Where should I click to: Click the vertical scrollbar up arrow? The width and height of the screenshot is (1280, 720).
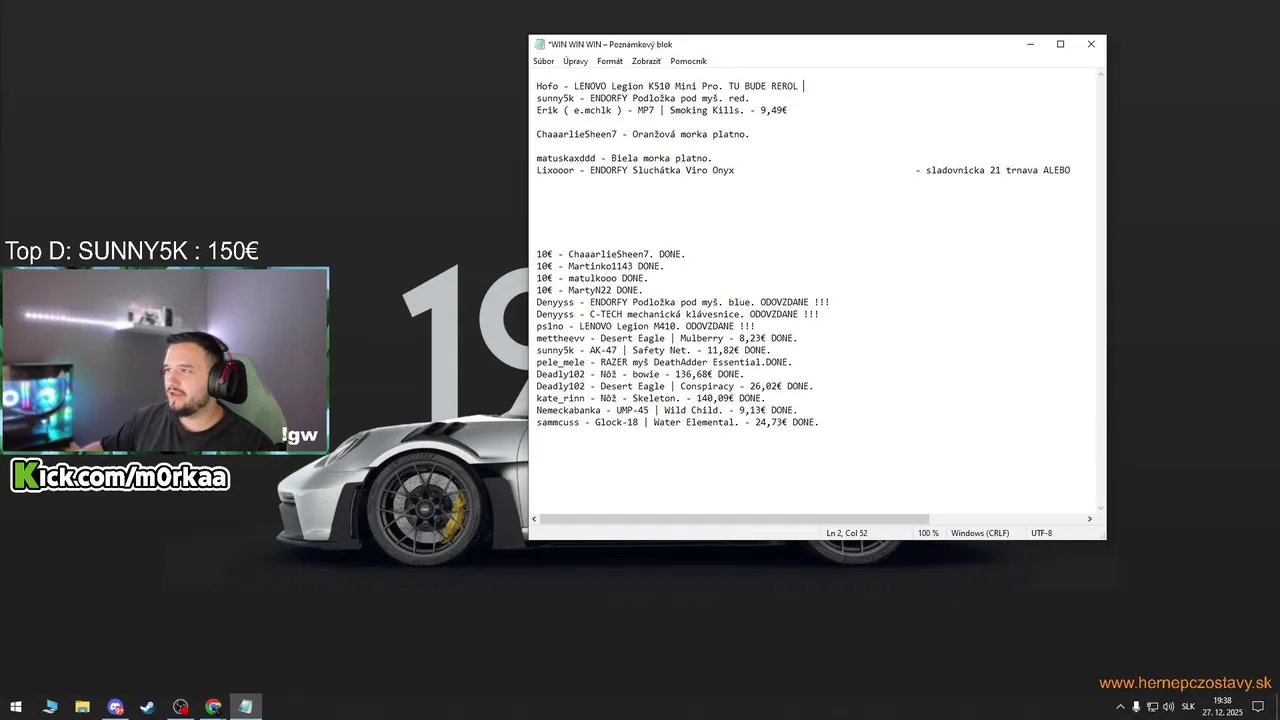pos(1101,75)
